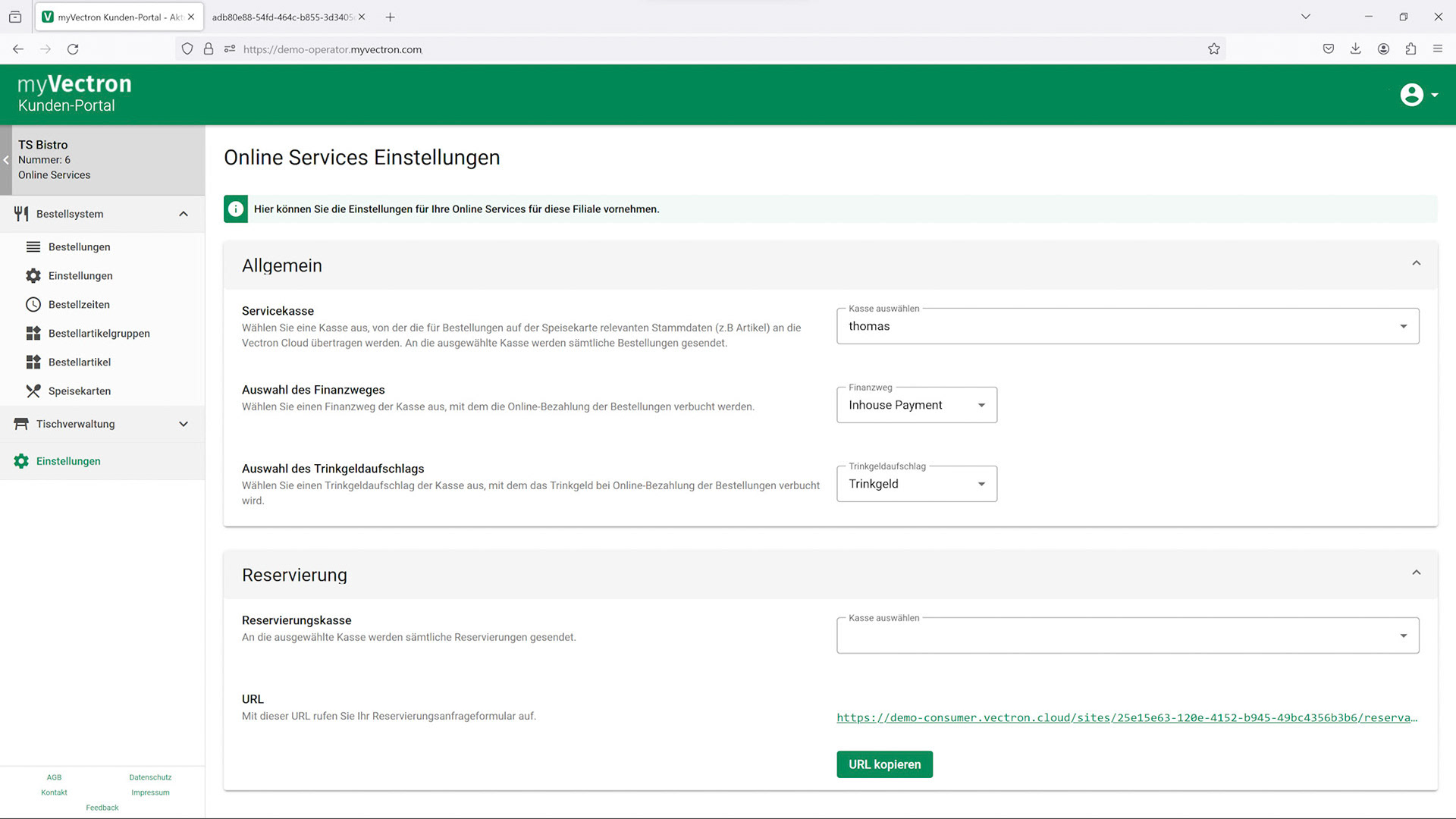The width and height of the screenshot is (1456, 819).
Task: Switch to the second browser tab
Action: pos(282,17)
